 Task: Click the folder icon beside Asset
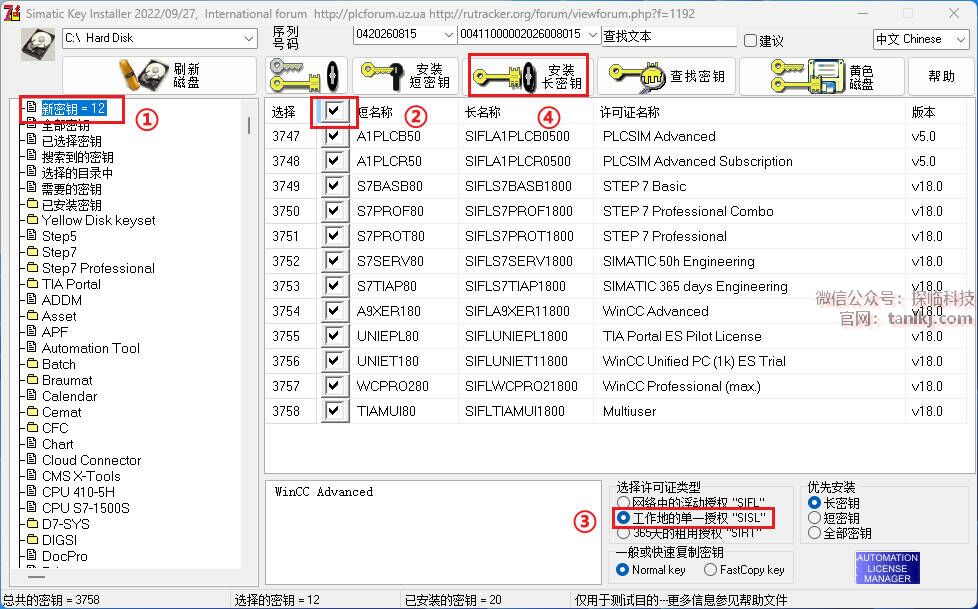(x=32, y=316)
